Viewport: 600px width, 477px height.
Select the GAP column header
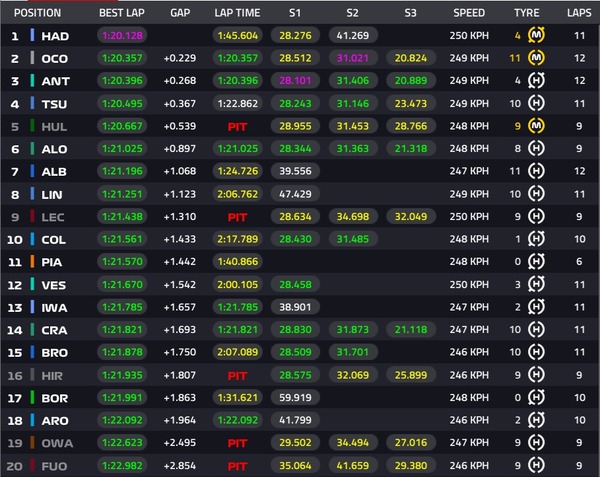tap(180, 13)
